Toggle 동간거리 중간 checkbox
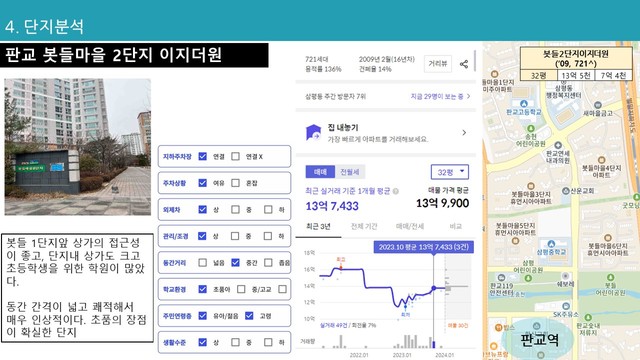Screen dimensions: 640x360 point(236,262)
